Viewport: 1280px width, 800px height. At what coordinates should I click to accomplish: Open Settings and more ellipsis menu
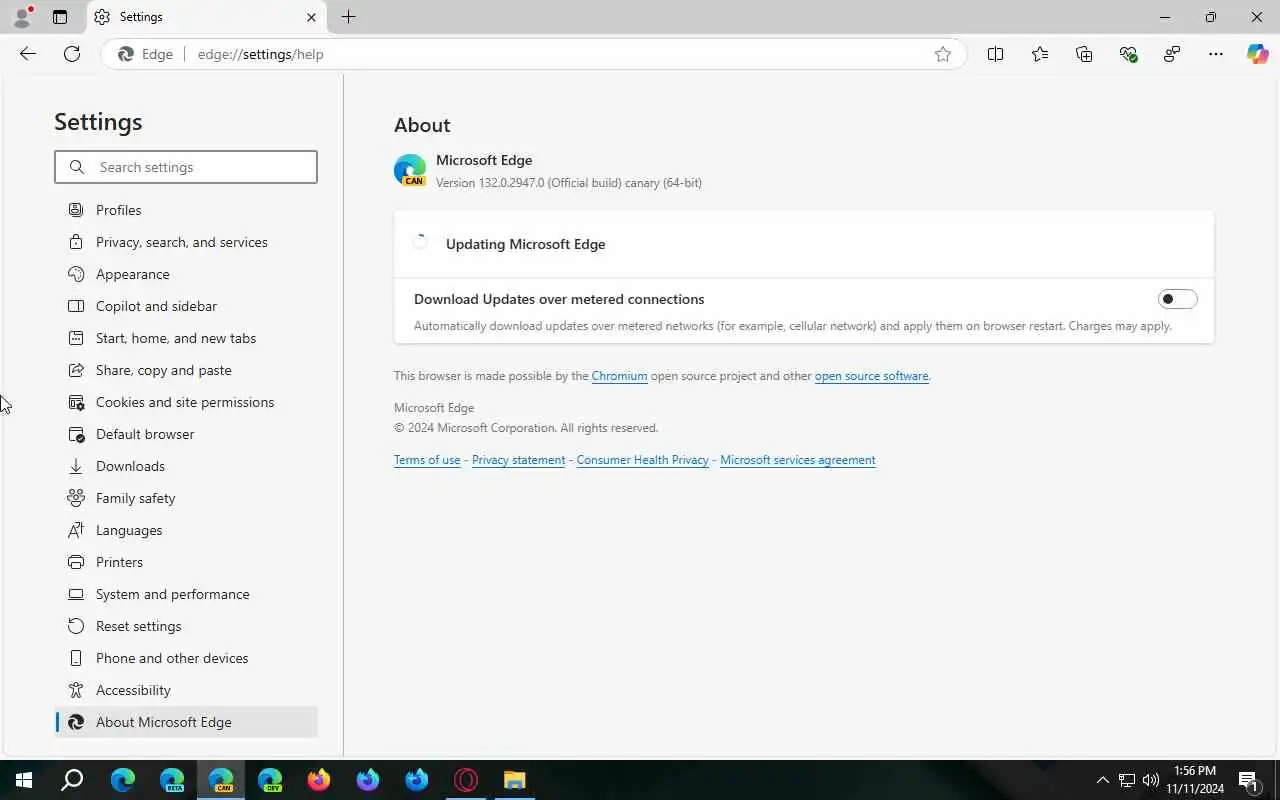(x=1216, y=54)
